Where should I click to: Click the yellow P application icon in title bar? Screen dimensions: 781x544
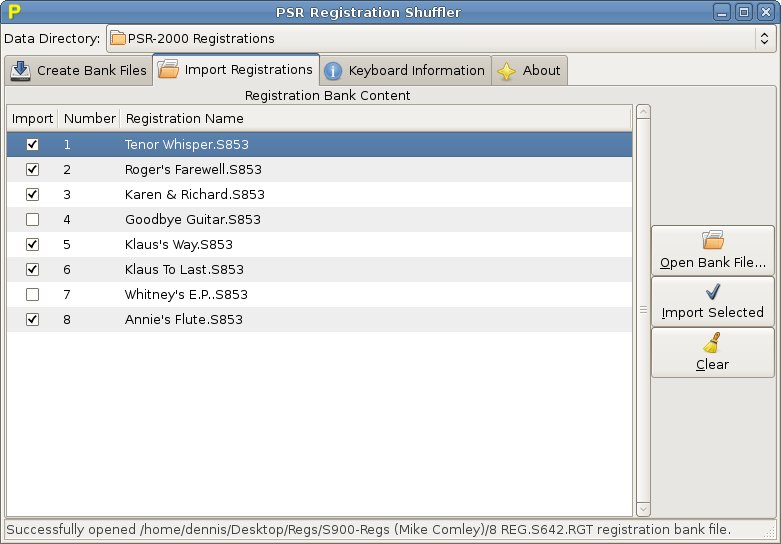pyautogui.click(x=14, y=12)
